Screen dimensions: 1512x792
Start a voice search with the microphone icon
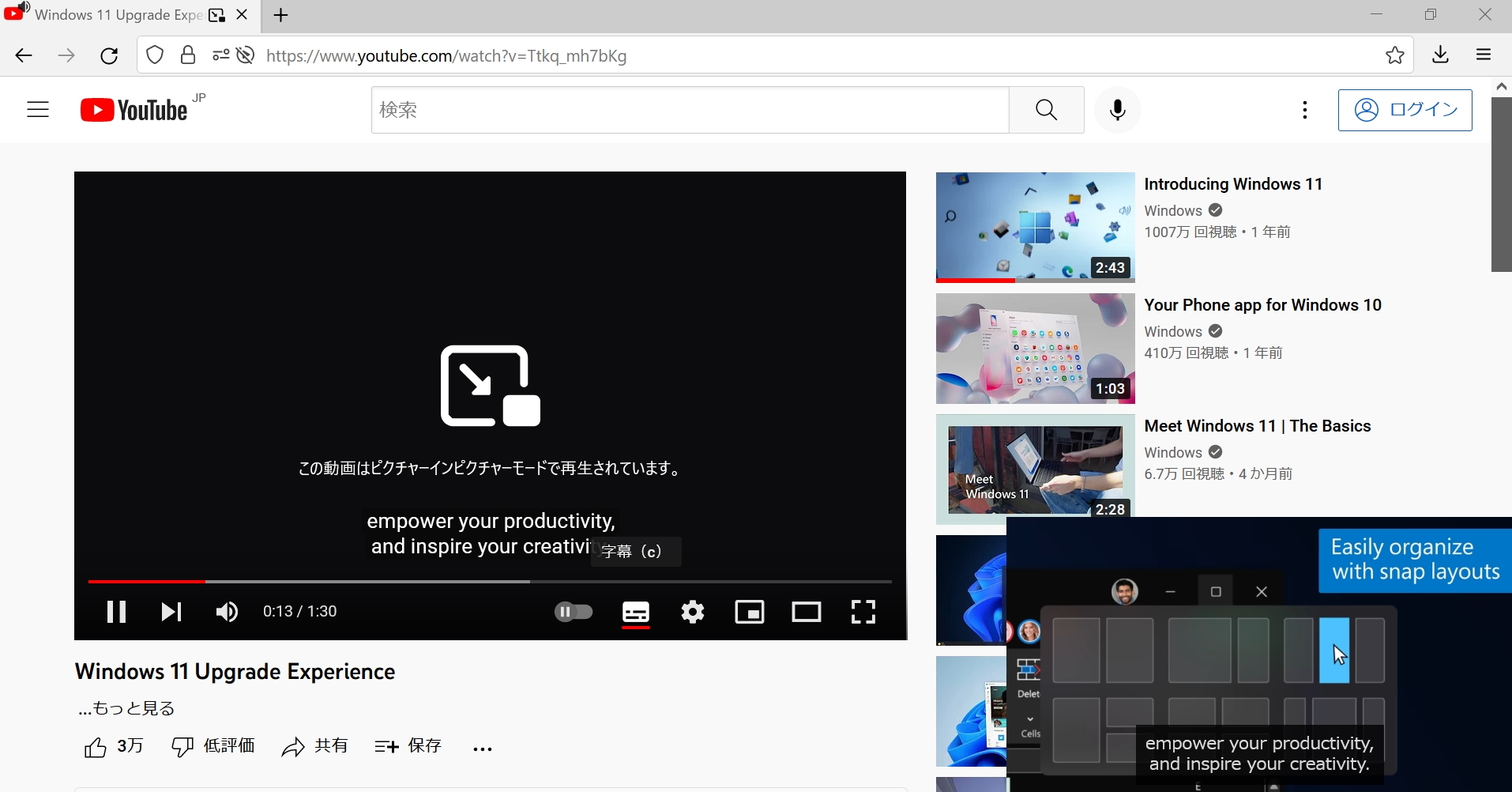click(x=1117, y=110)
